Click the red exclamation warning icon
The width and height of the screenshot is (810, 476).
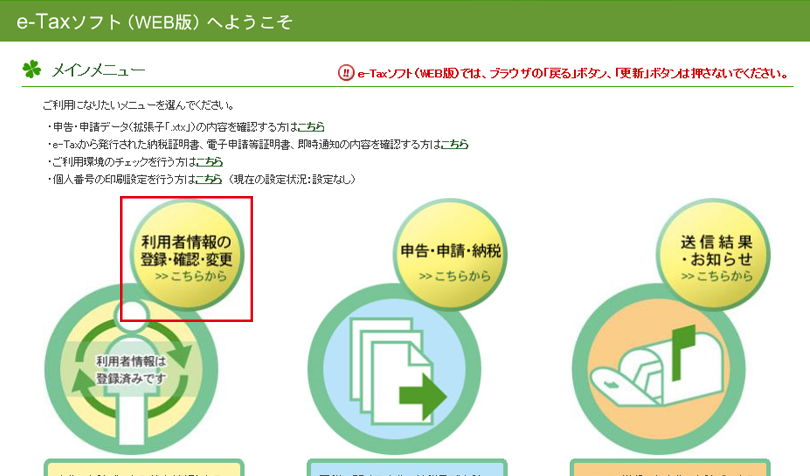346,72
